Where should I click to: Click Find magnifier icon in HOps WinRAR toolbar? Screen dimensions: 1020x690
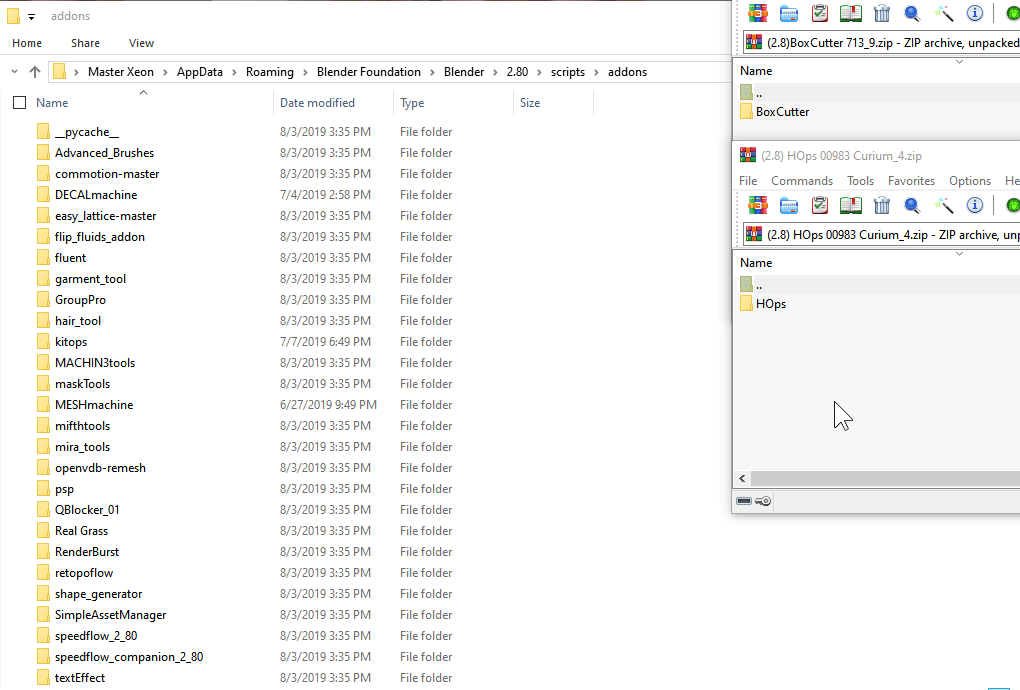click(912, 206)
